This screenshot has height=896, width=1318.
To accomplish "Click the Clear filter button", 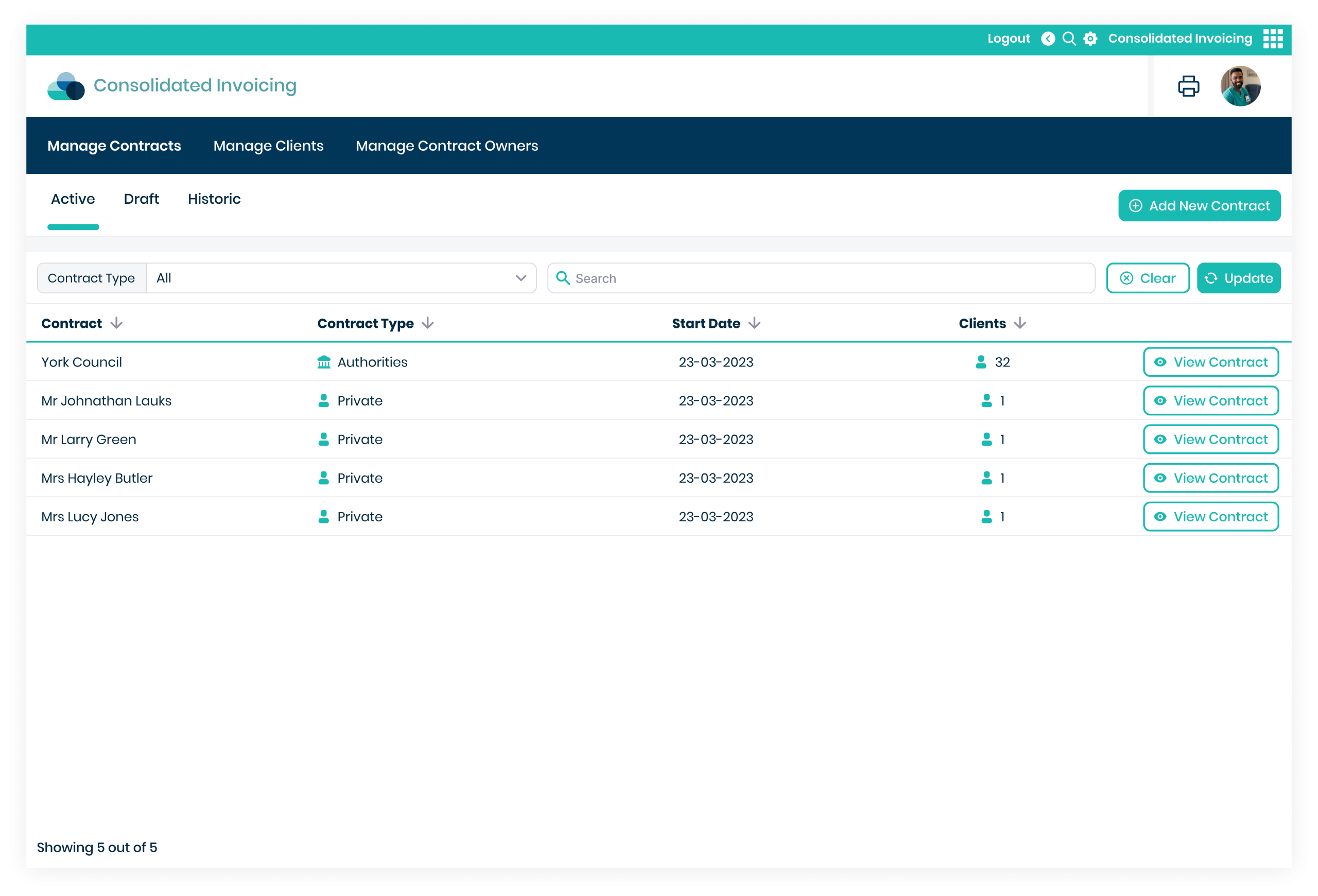I will click(1148, 278).
